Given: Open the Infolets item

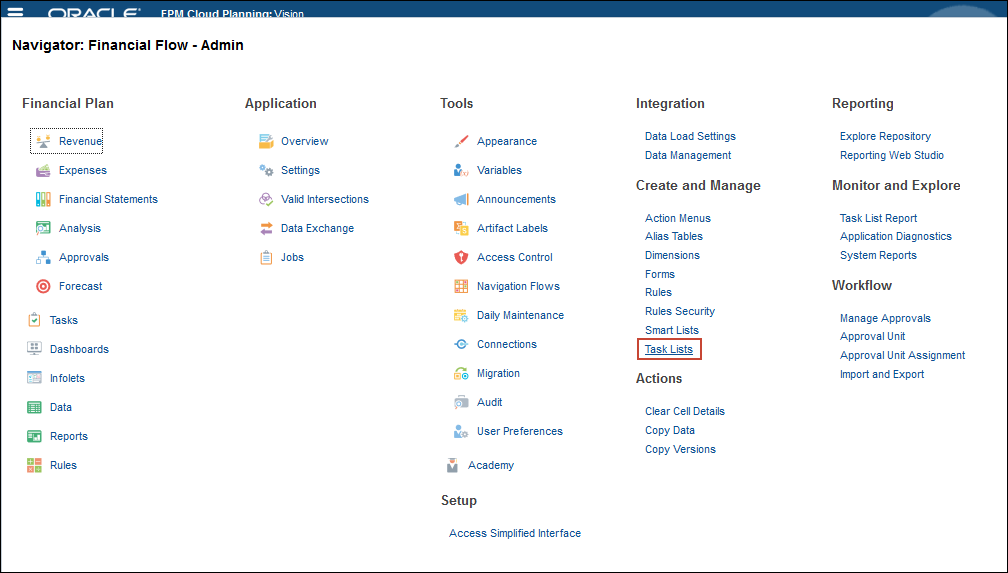Looking at the screenshot, I should [67, 378].
